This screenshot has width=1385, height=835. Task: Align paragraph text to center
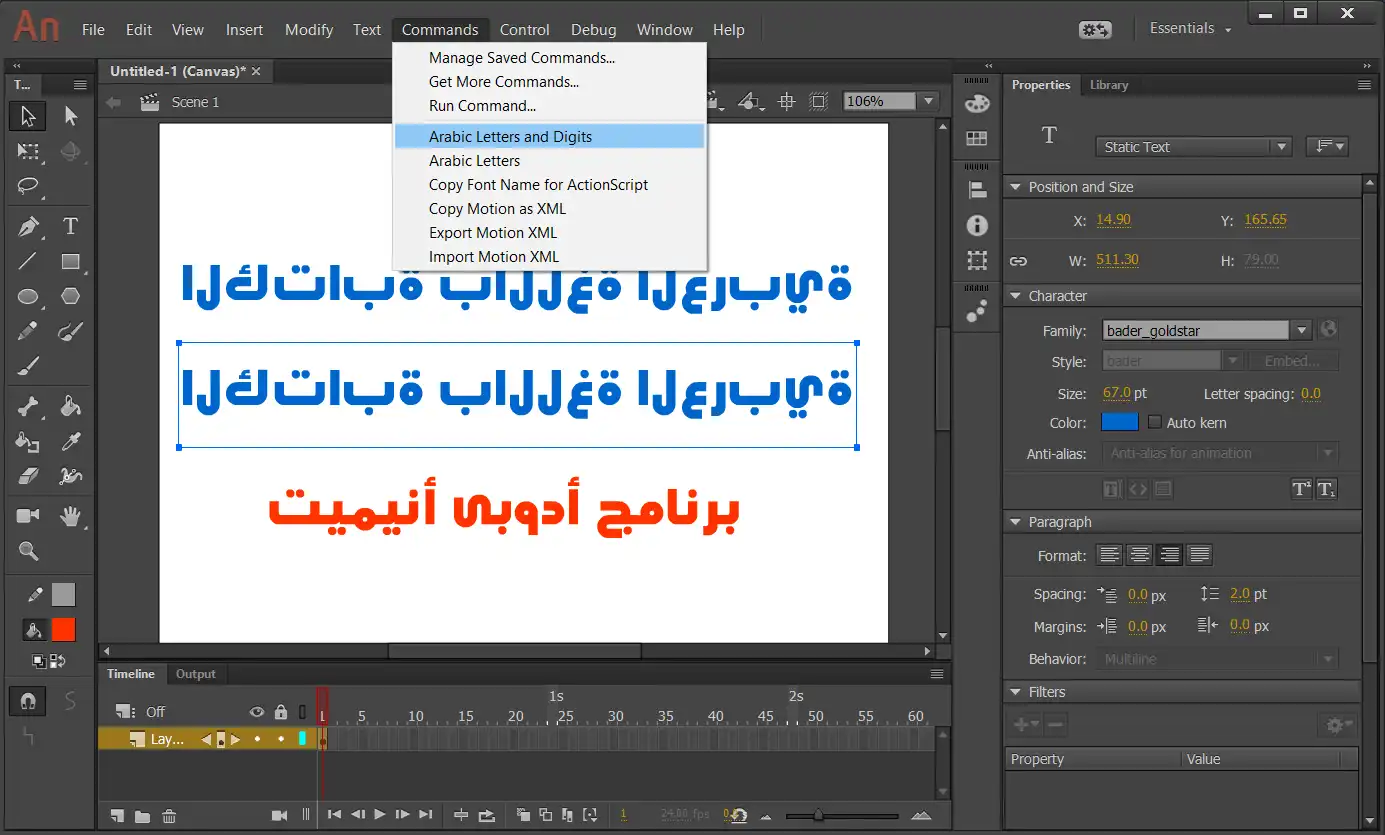(x=1140, y=555)
